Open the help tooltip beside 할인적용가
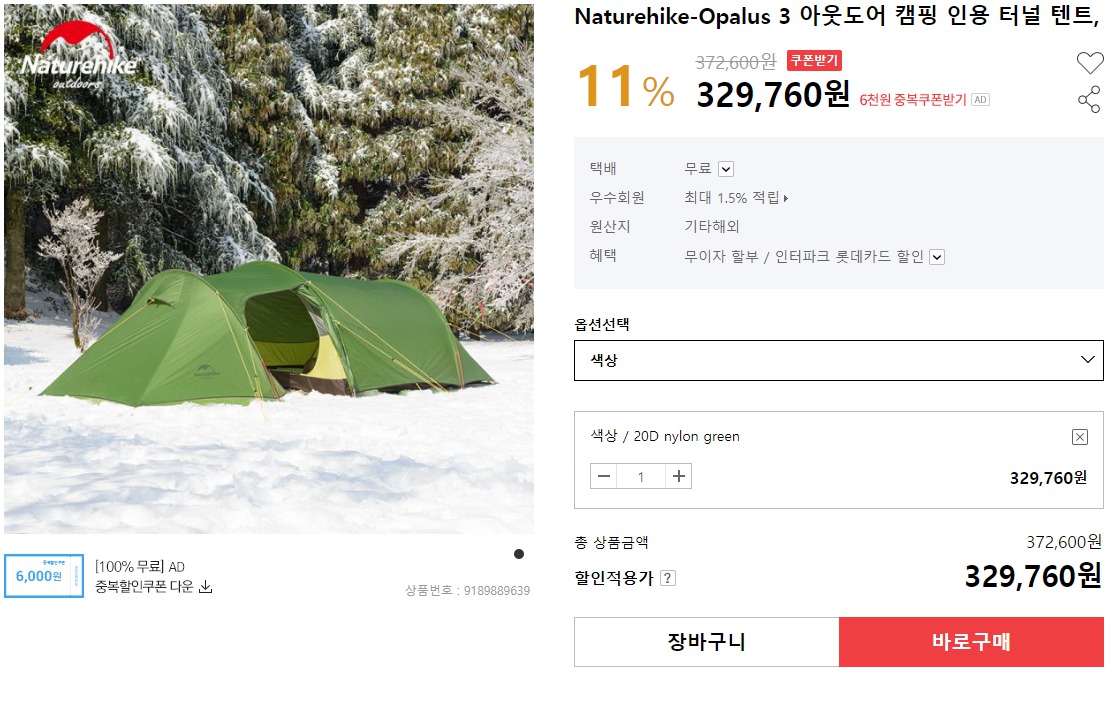Viewport: 1118px width, 702px height. 667,577
